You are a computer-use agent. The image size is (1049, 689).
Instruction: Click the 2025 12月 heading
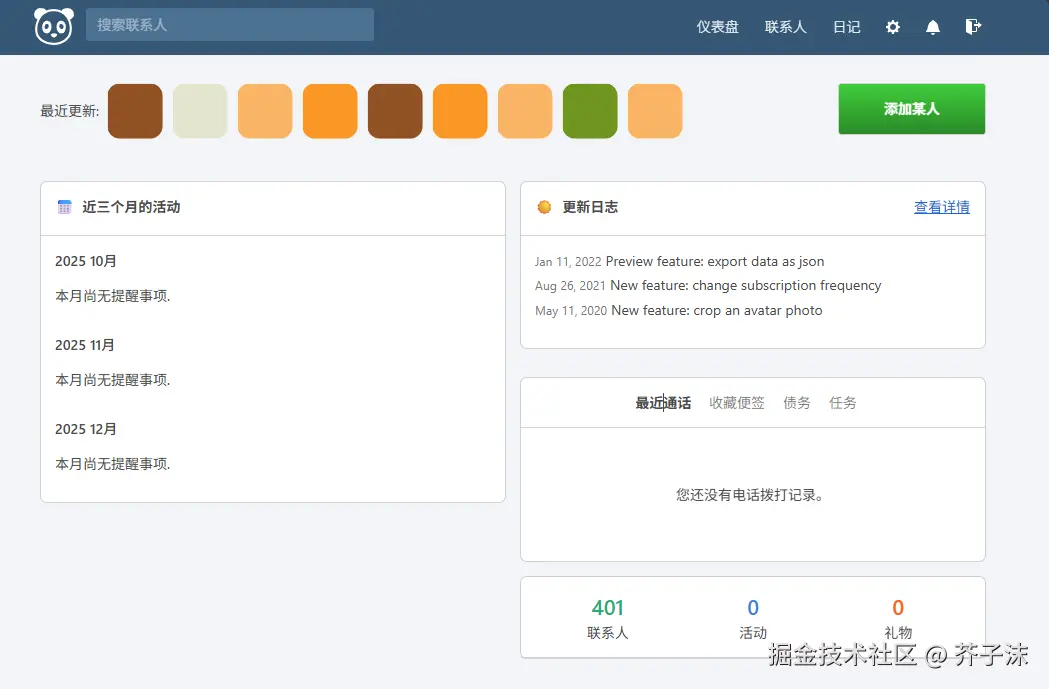(x=86, y=429)
